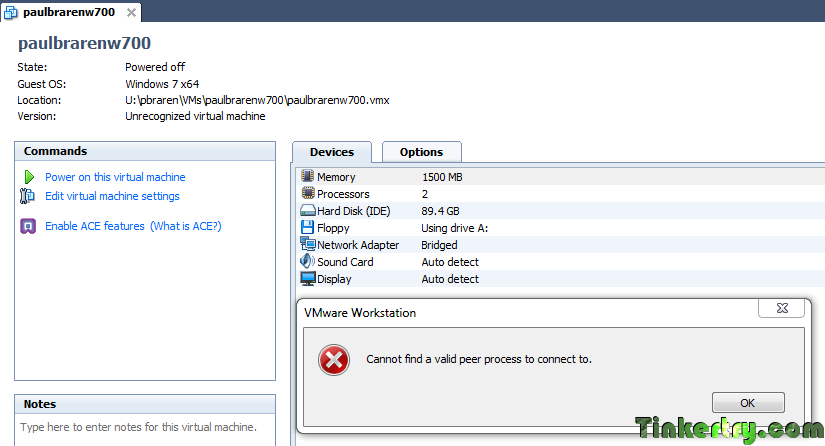Click the Powered off state value
Image resolution: width=825 pixels, height=446 pixels.
[155, 67]
